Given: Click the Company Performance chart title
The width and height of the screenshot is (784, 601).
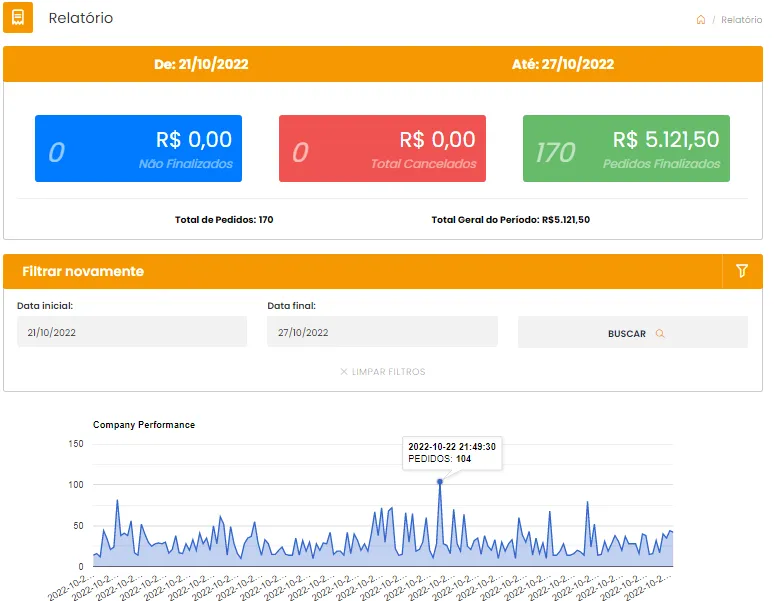Looking at the screenshot, I should point(144,425).
